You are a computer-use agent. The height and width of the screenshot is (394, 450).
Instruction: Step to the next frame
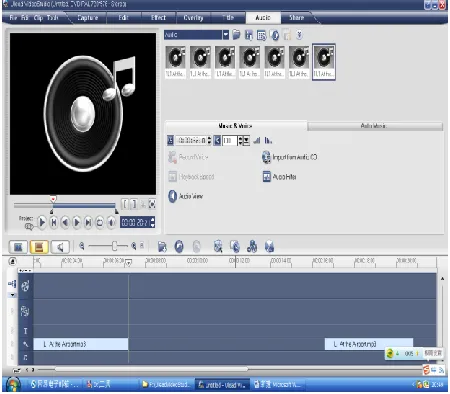click(77, 222)
